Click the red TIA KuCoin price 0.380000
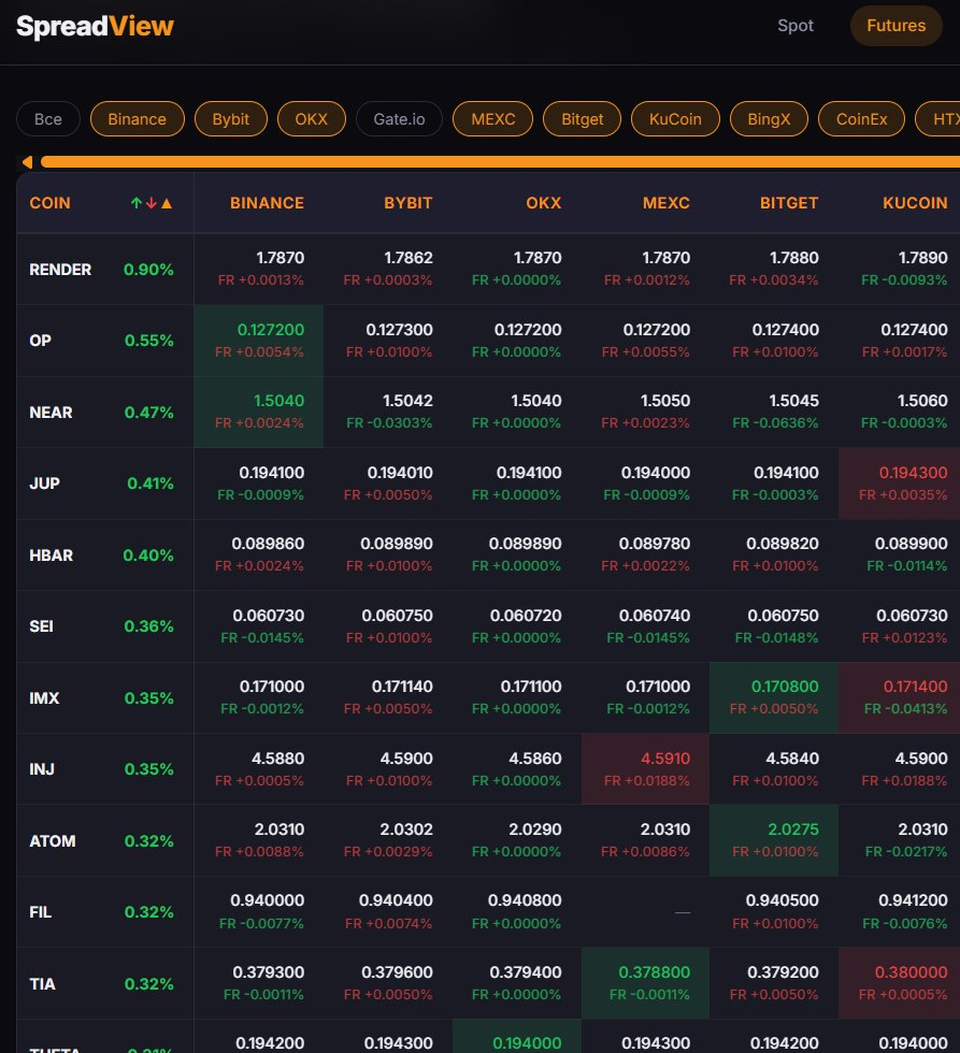960x1053 pixels. (911, 972)
